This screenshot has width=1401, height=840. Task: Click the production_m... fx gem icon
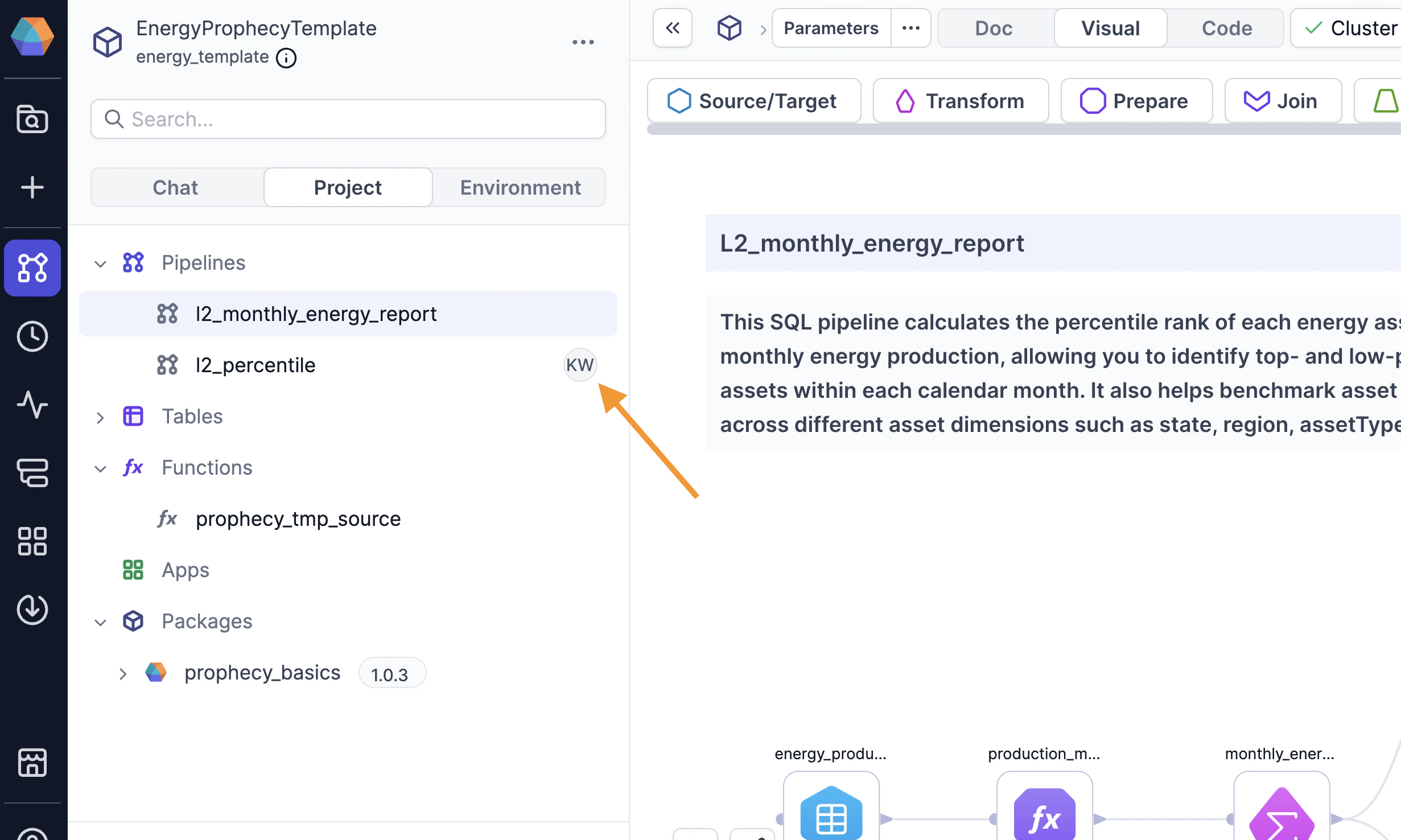1045,814
